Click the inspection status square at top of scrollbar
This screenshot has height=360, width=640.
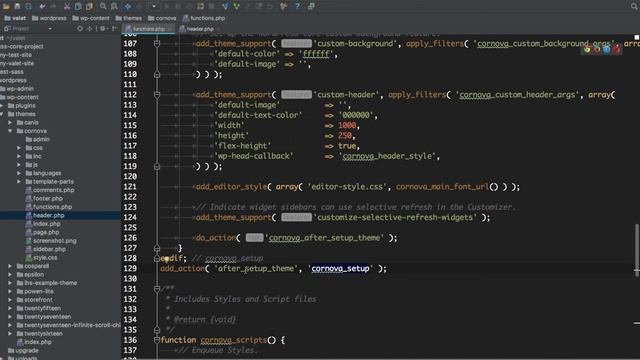click(x=637, y=37)
